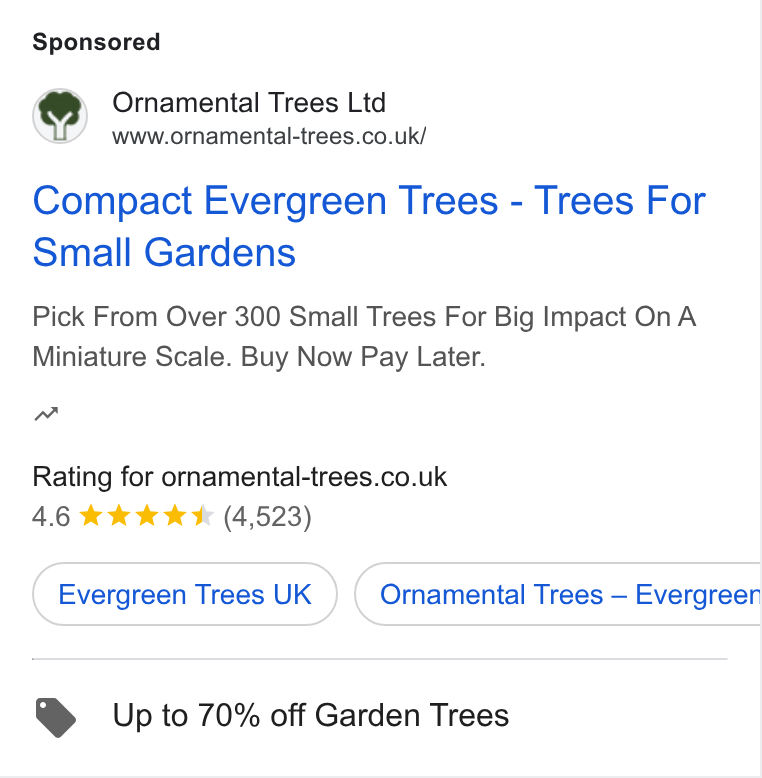Click the half-filled fifth rating star
Image resolution: width=762 pixels, height=778 pixels.
click(203, 516)
